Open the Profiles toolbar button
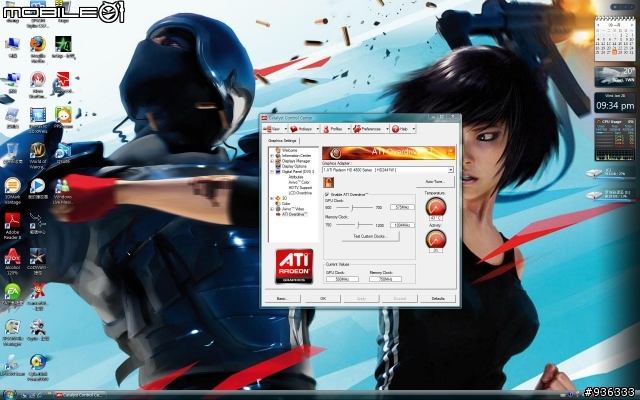640x400 pixels. point(333,129)
